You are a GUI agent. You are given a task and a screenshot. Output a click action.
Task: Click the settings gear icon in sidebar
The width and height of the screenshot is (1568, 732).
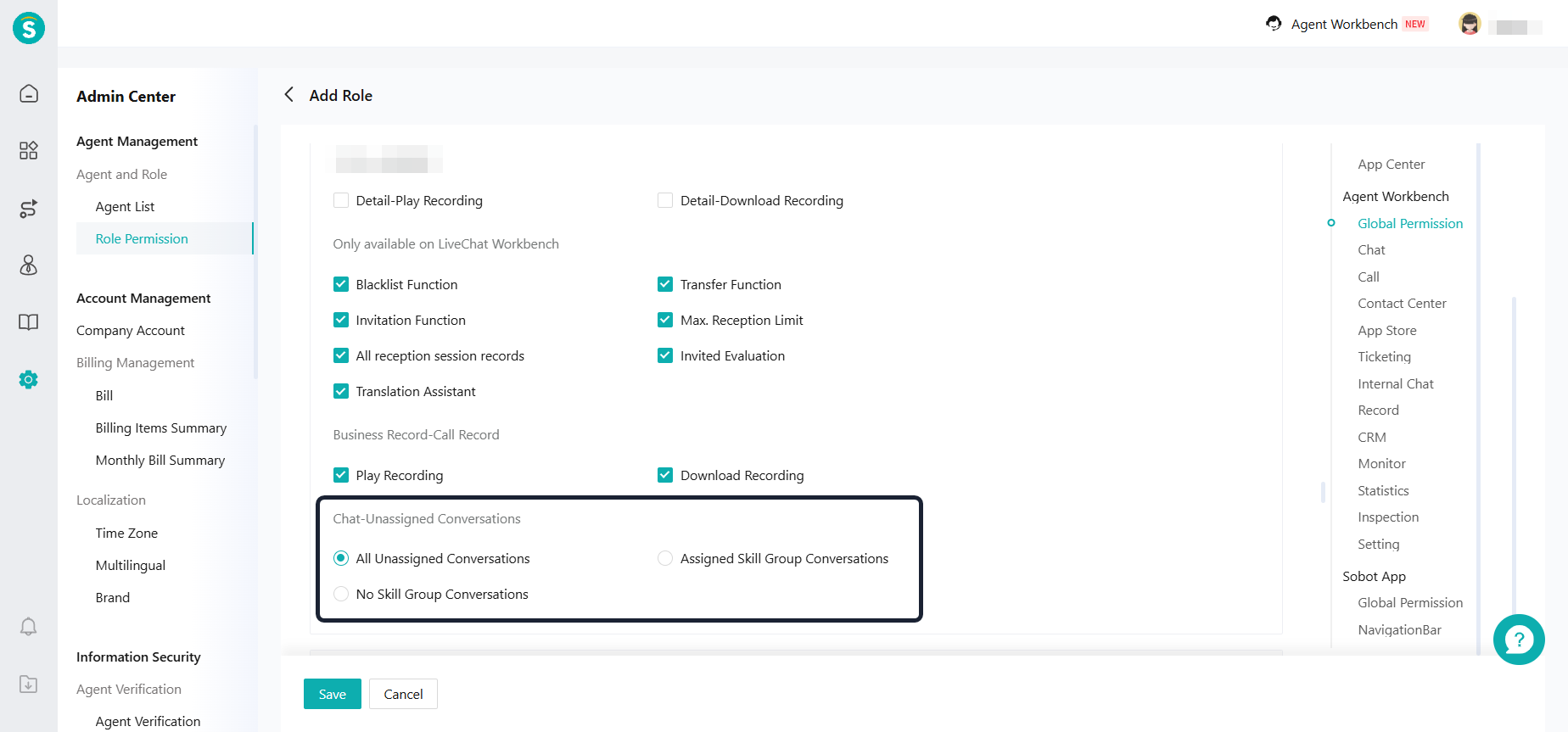(x=29, y=379)
